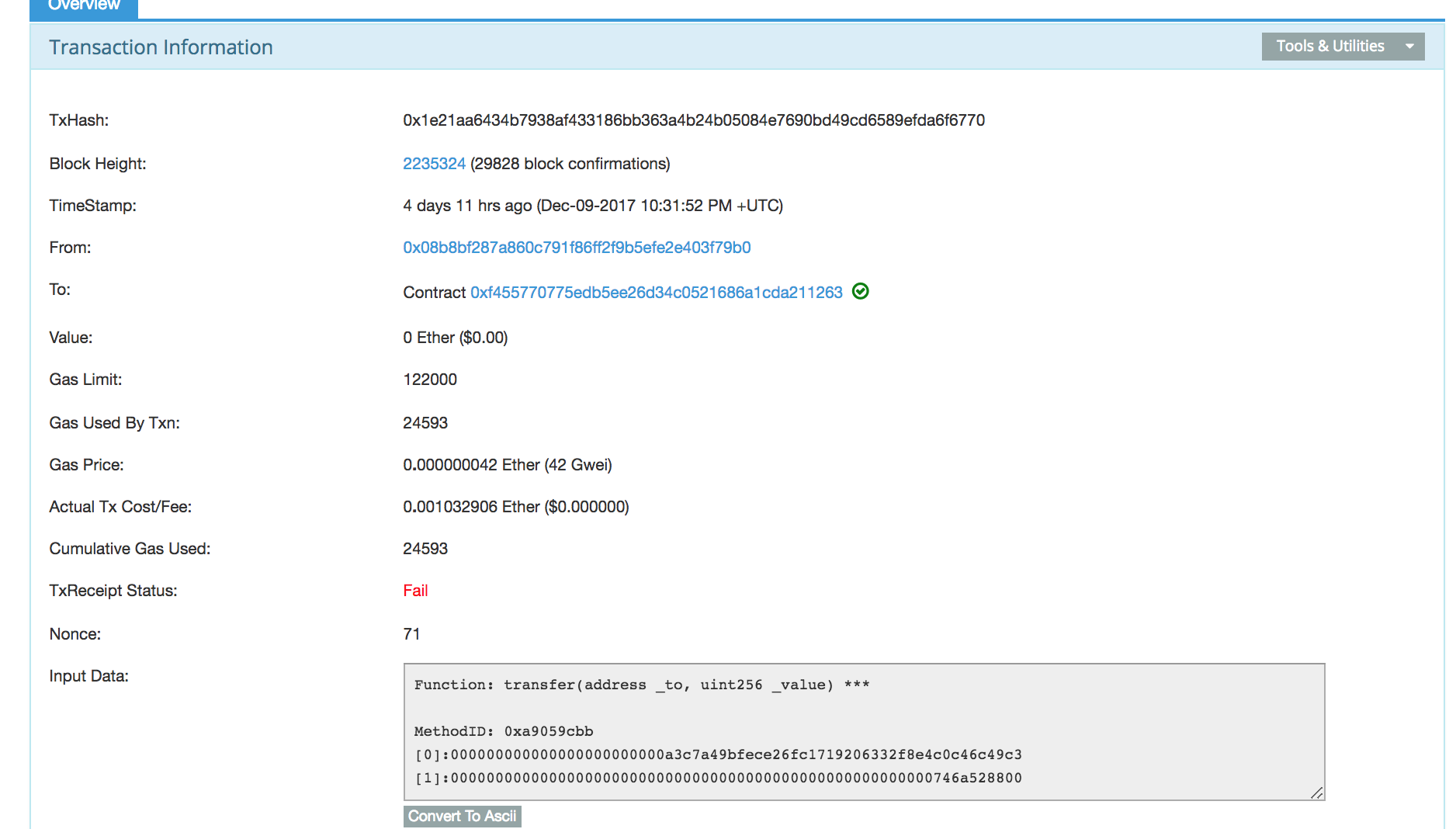
Task: Click the Cumulative Gas Used value 24593
Action: [x=425, y=549]
